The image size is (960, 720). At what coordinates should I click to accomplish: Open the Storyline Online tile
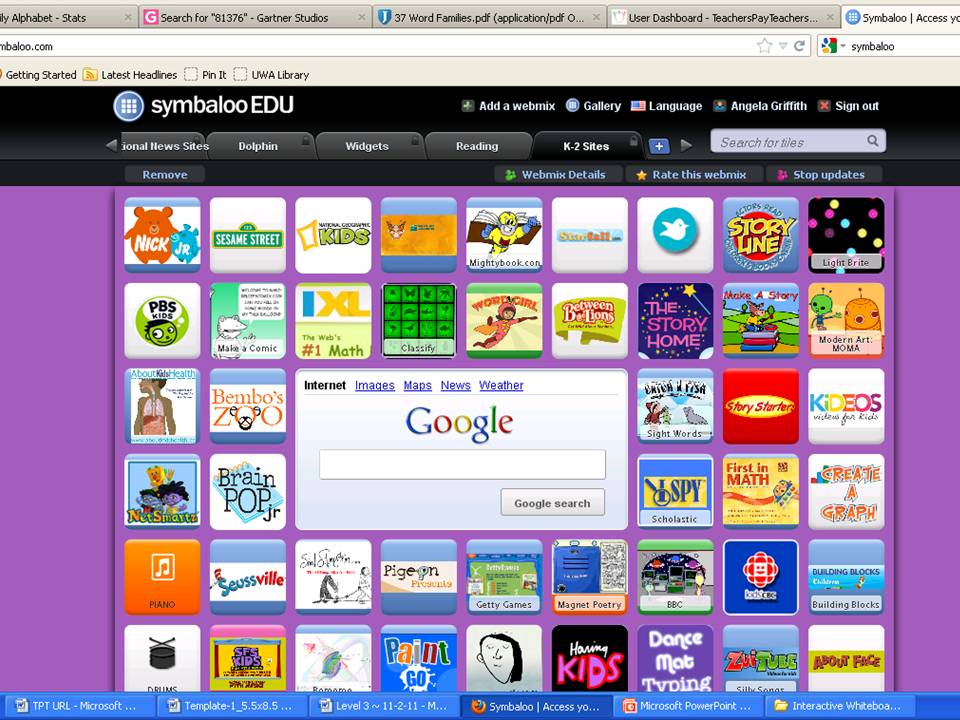[x=760, y=235]
